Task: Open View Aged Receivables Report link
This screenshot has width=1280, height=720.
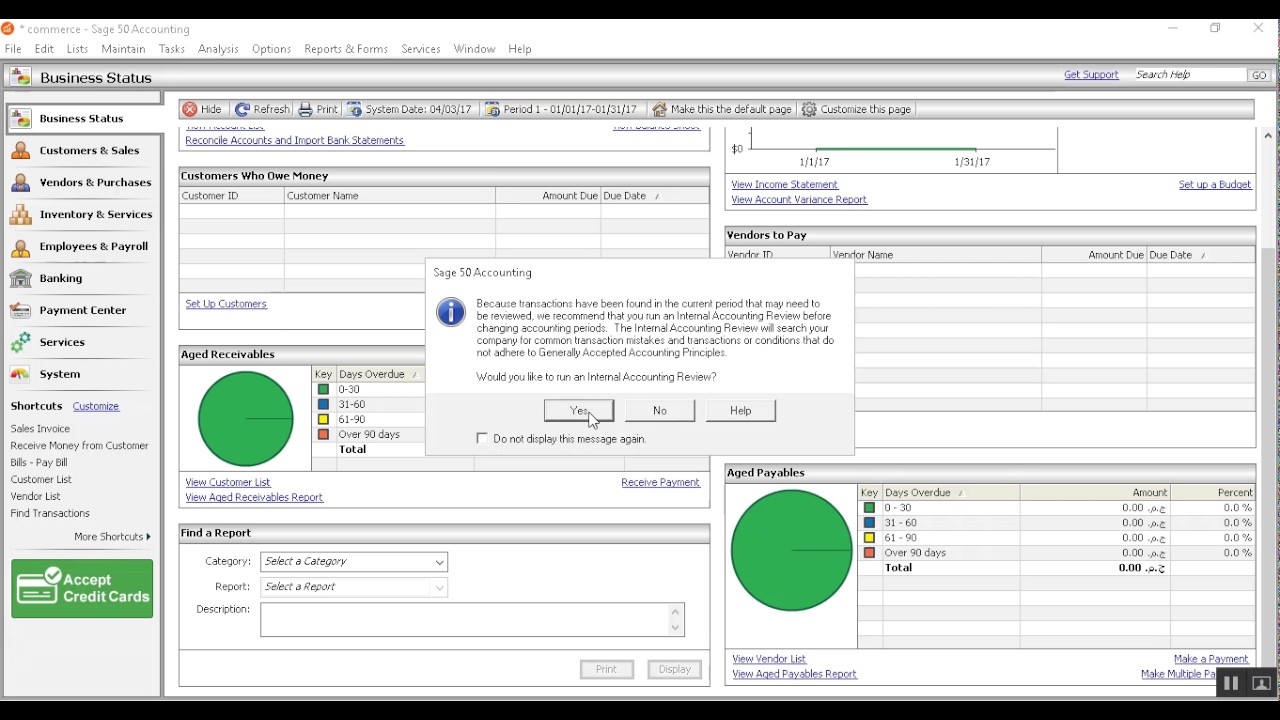Action: coord(254,497)
